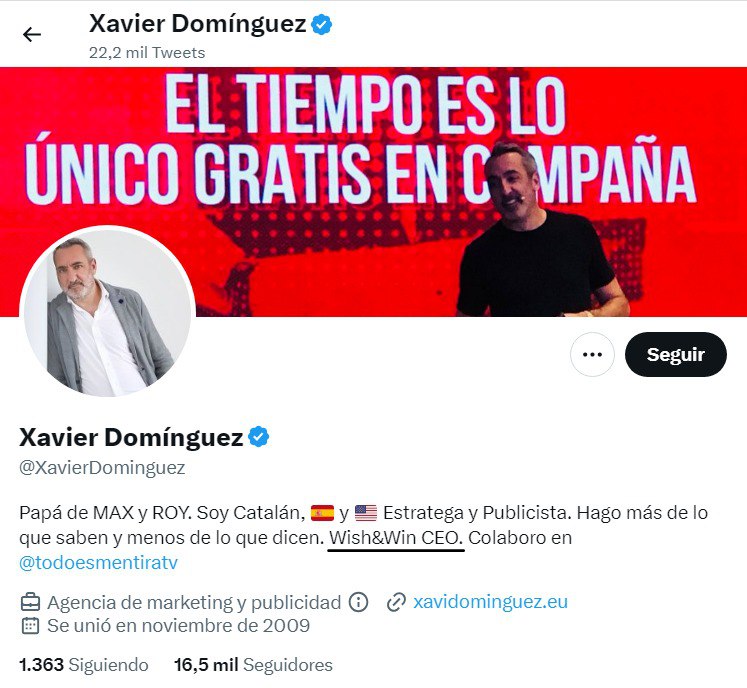Open the @todoesmentiratv mention link
747x688 pixels.
point(99,563)
